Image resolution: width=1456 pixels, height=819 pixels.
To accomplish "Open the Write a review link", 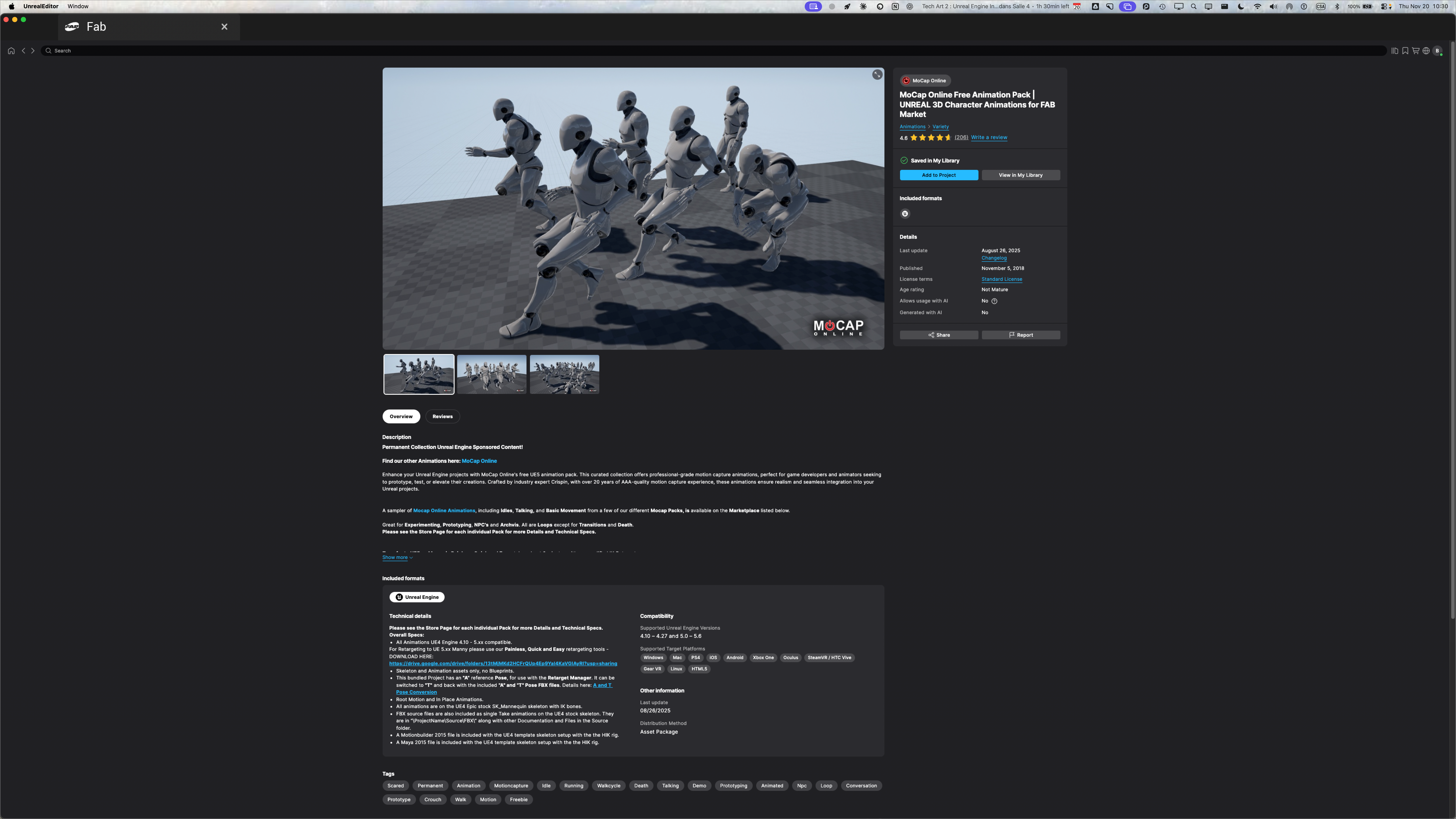I will (x=989, y=137).
